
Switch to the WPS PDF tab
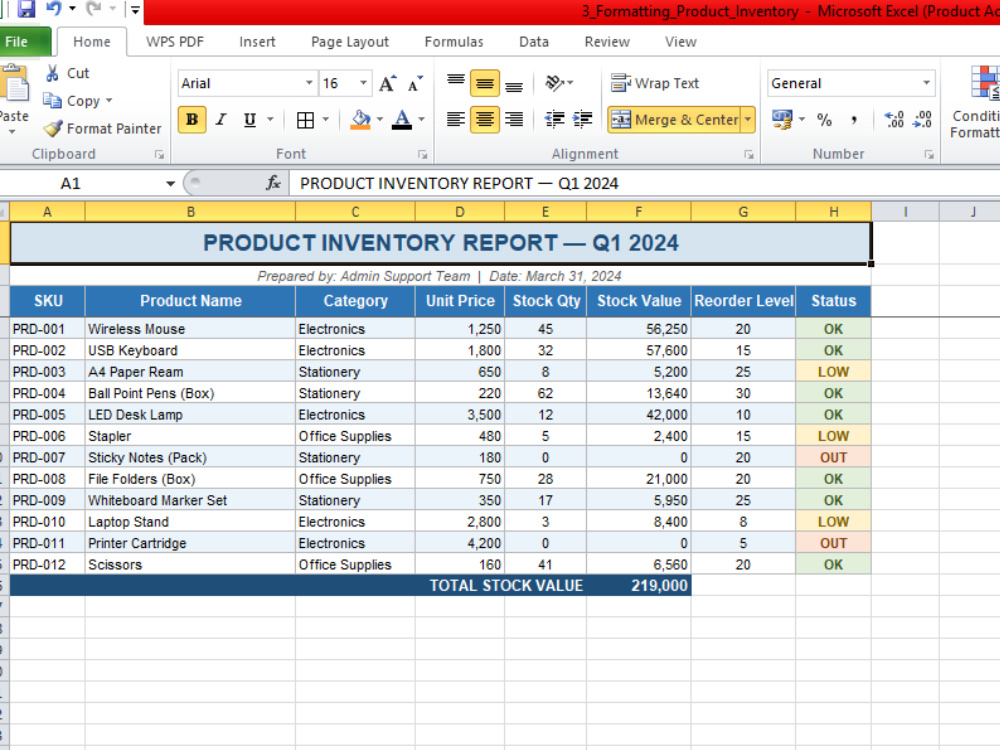click(x=175, y=42)
